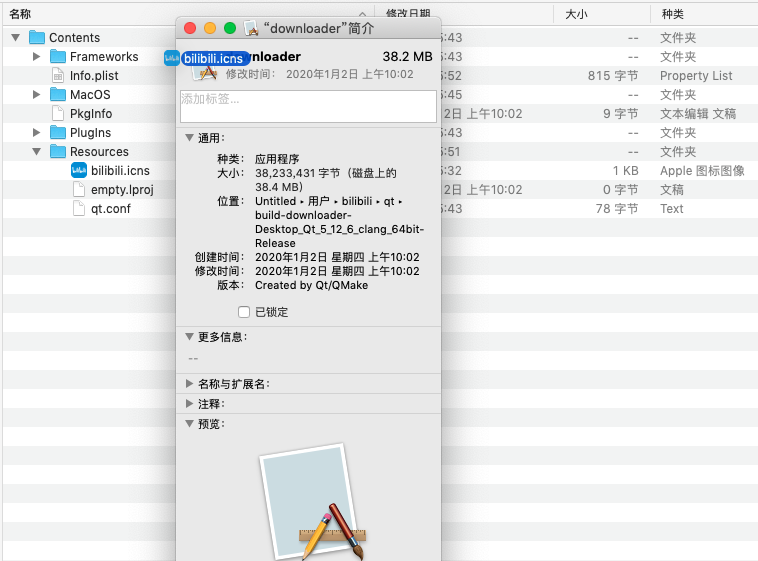Select the qt.conf file name
This screenshot has width=758, height=561.
coord(111,209)
